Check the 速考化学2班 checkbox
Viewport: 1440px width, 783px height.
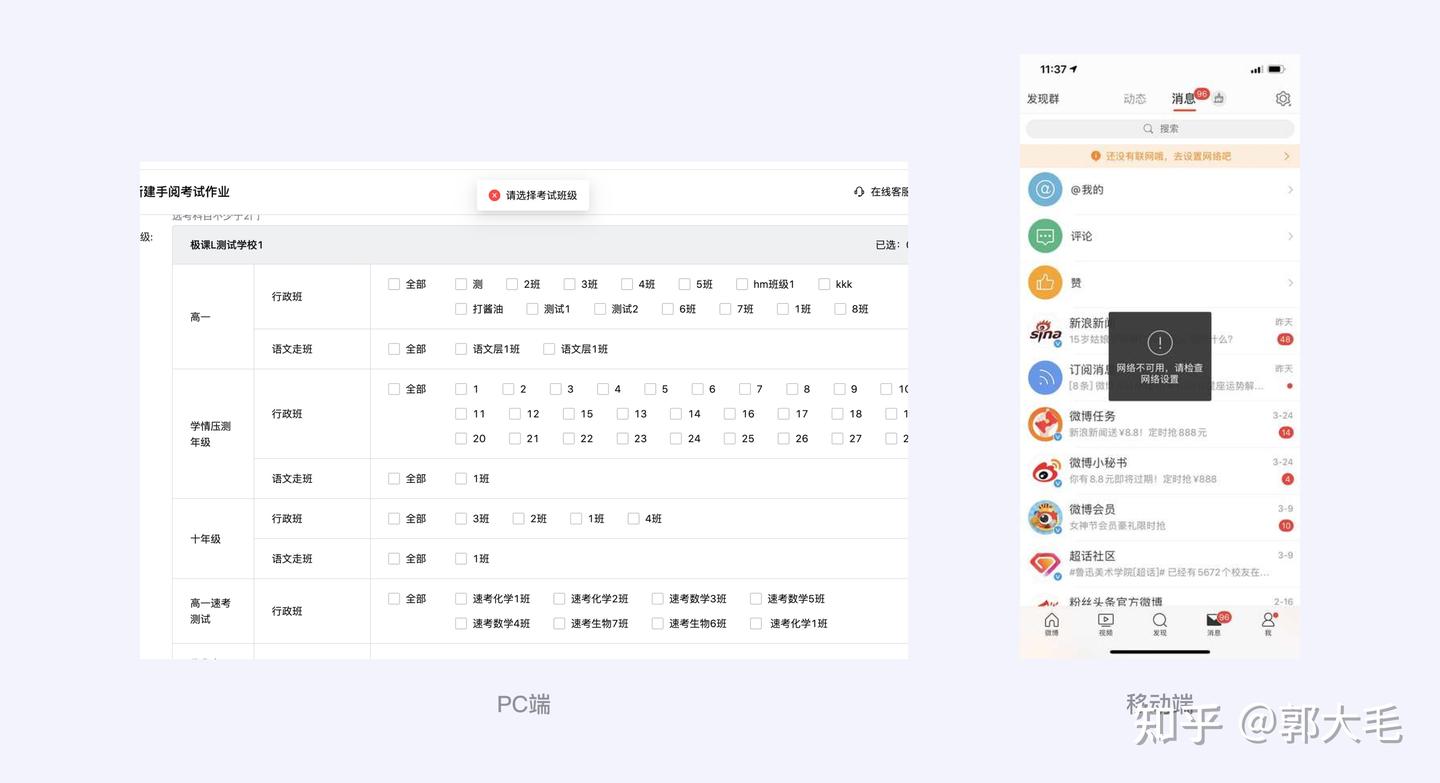(559, 599)
